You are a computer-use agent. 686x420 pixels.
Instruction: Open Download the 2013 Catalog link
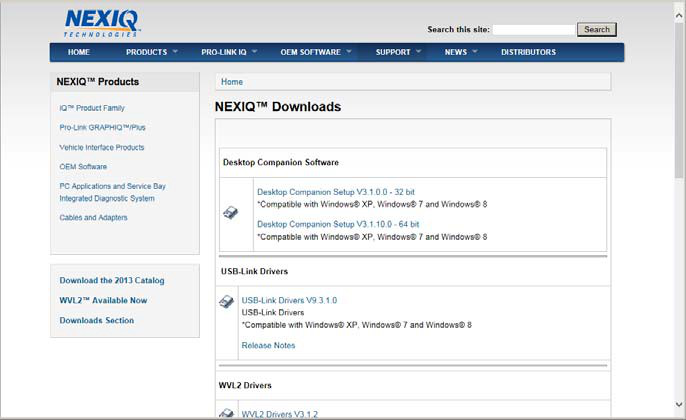pyautogui.click(x=112, y=280)
